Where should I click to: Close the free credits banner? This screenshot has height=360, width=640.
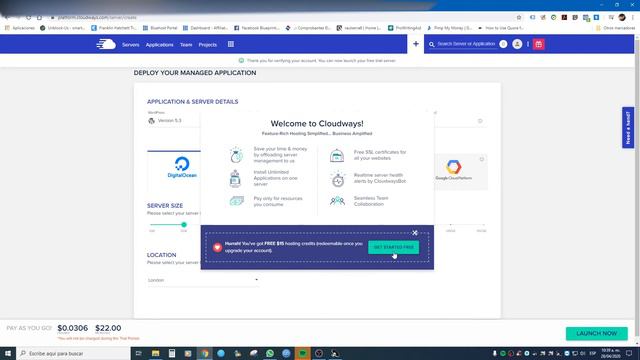click(x=415, y=233)
